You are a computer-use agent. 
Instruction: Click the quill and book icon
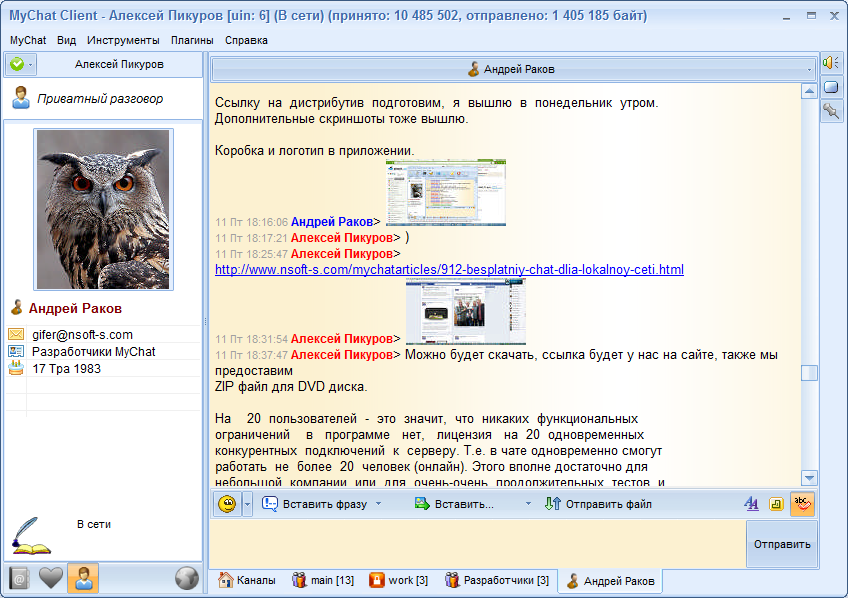[x=30, y=536]
